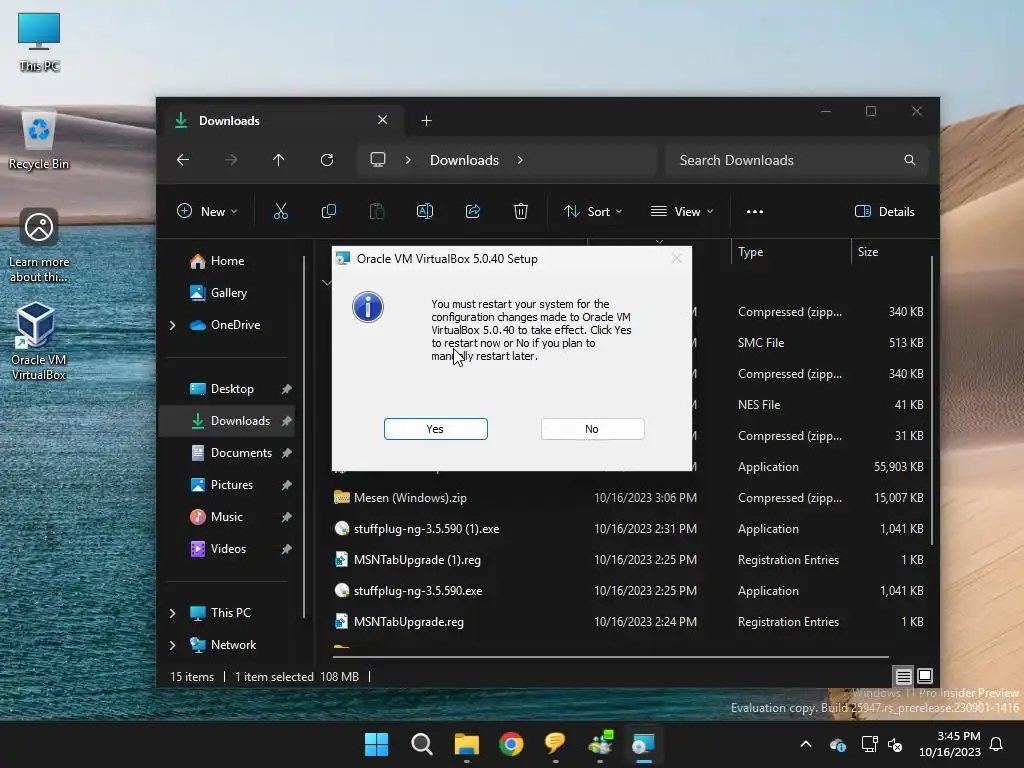Open the View dropdown menu
The image size is (1024, 768).
tap(682, 211)
